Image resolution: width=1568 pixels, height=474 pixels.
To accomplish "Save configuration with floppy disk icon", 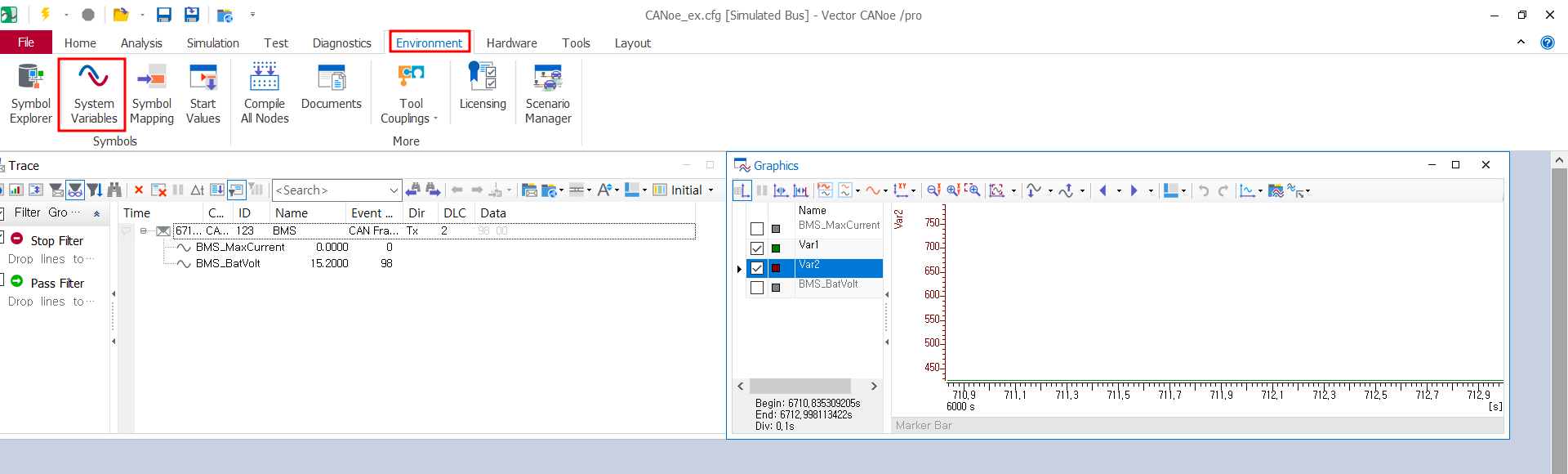I will 164,15.
